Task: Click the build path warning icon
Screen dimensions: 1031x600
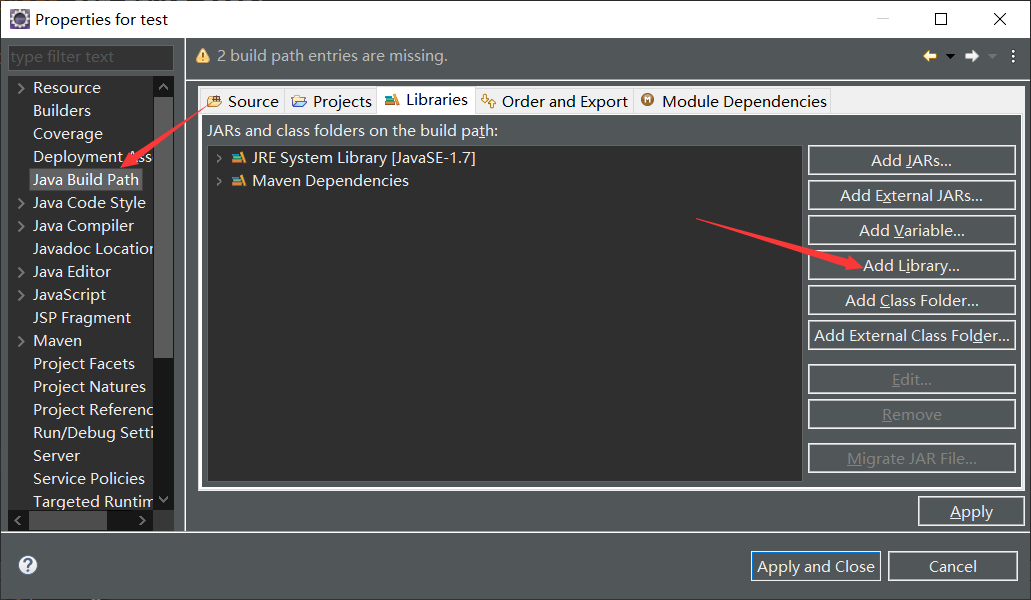Action: tap(203, 56)
